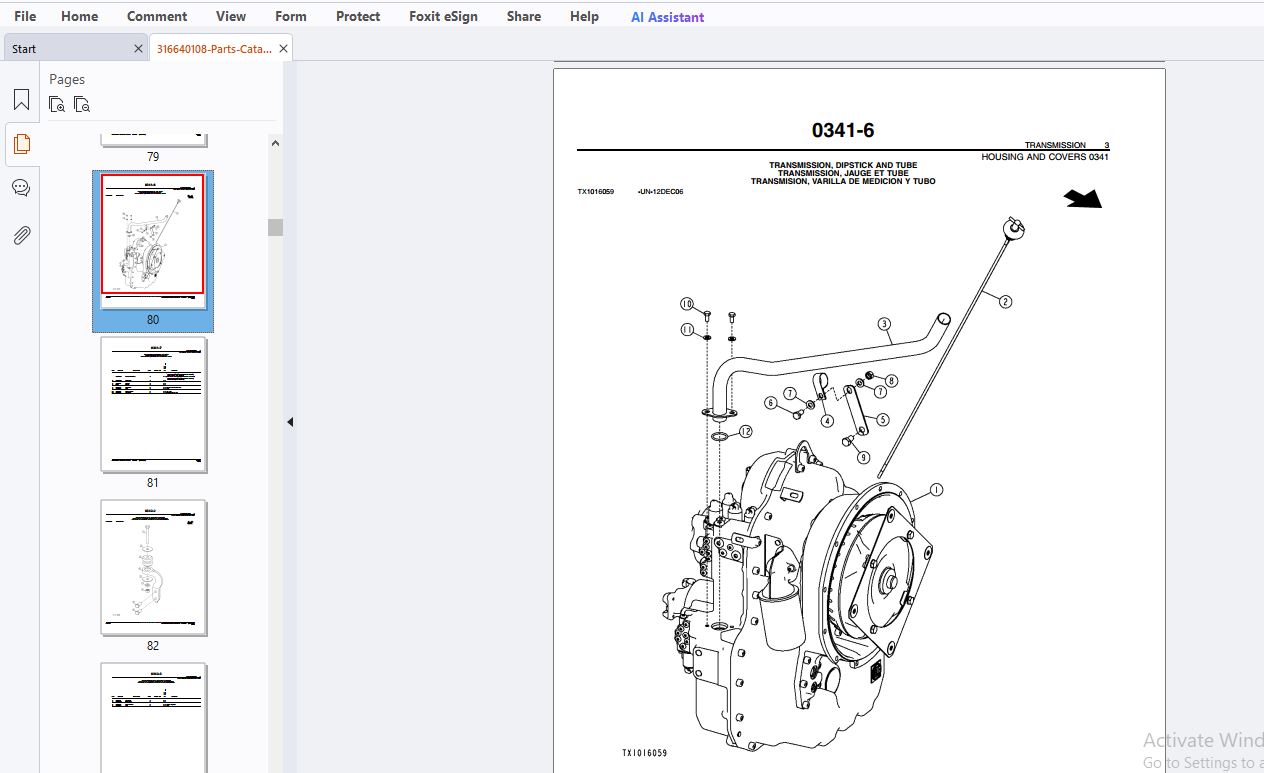Open the Attachments paperclip panel

tap(21, 235)
